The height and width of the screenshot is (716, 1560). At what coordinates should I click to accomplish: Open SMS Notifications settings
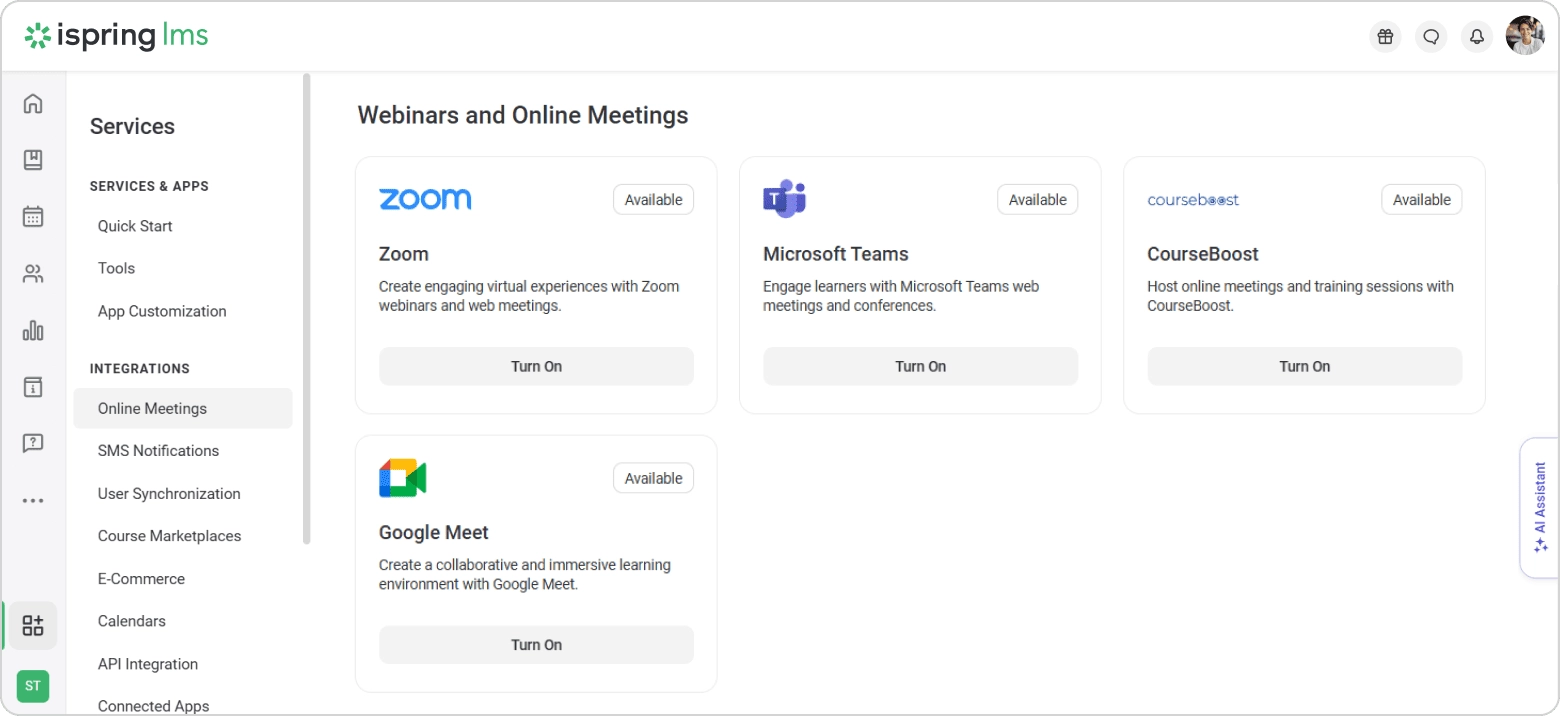tap(158, 450)
